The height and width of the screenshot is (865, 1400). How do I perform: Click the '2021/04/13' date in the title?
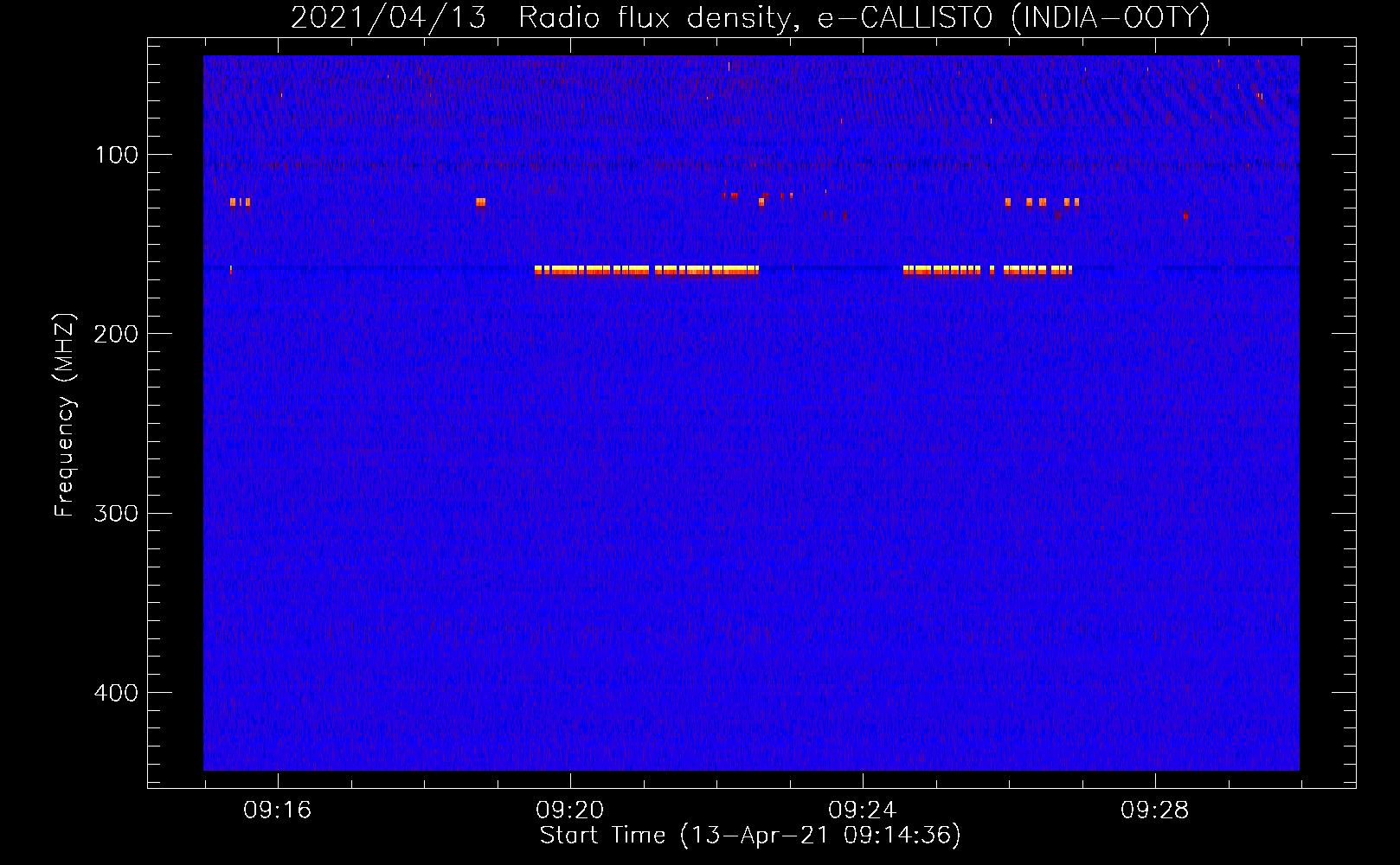coord(389,18)
